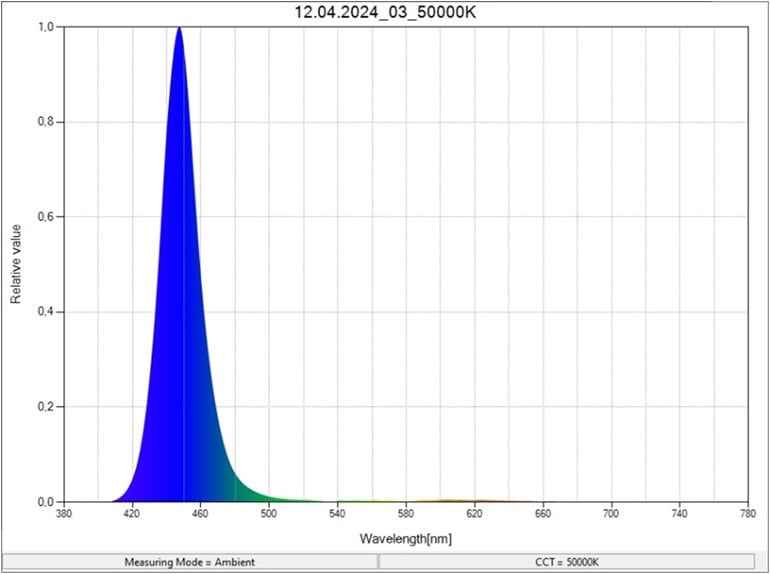The width and height of the screenshot is (770, 574).
Task: Select the Measuring Mode = Ambient status field
Action: [189, 562]
